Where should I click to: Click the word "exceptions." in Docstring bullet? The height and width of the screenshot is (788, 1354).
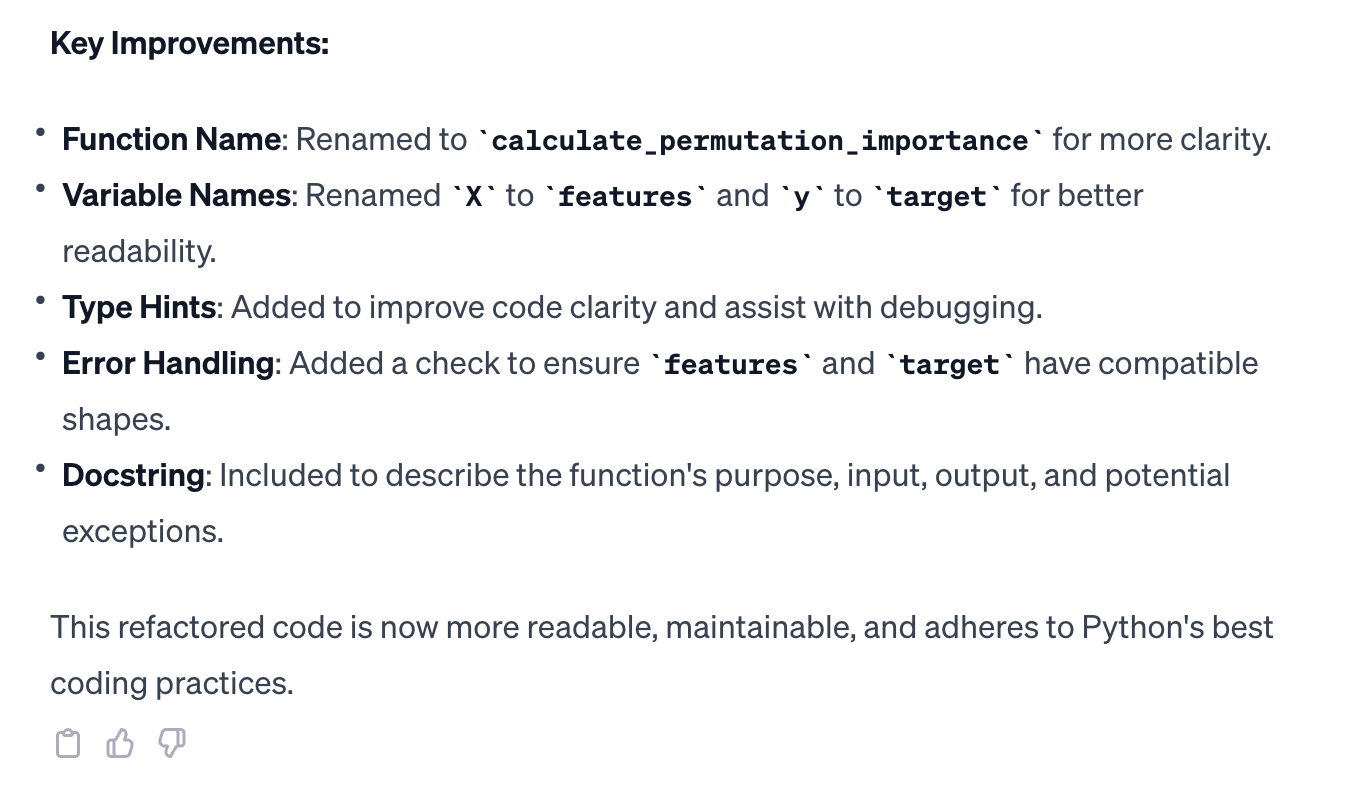tap(142, 531)
